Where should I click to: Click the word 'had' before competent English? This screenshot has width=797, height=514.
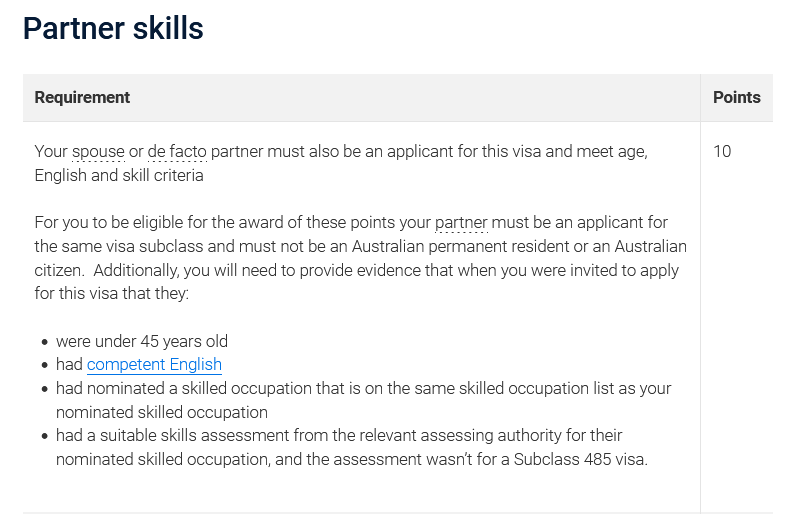[x=69, y=365]
